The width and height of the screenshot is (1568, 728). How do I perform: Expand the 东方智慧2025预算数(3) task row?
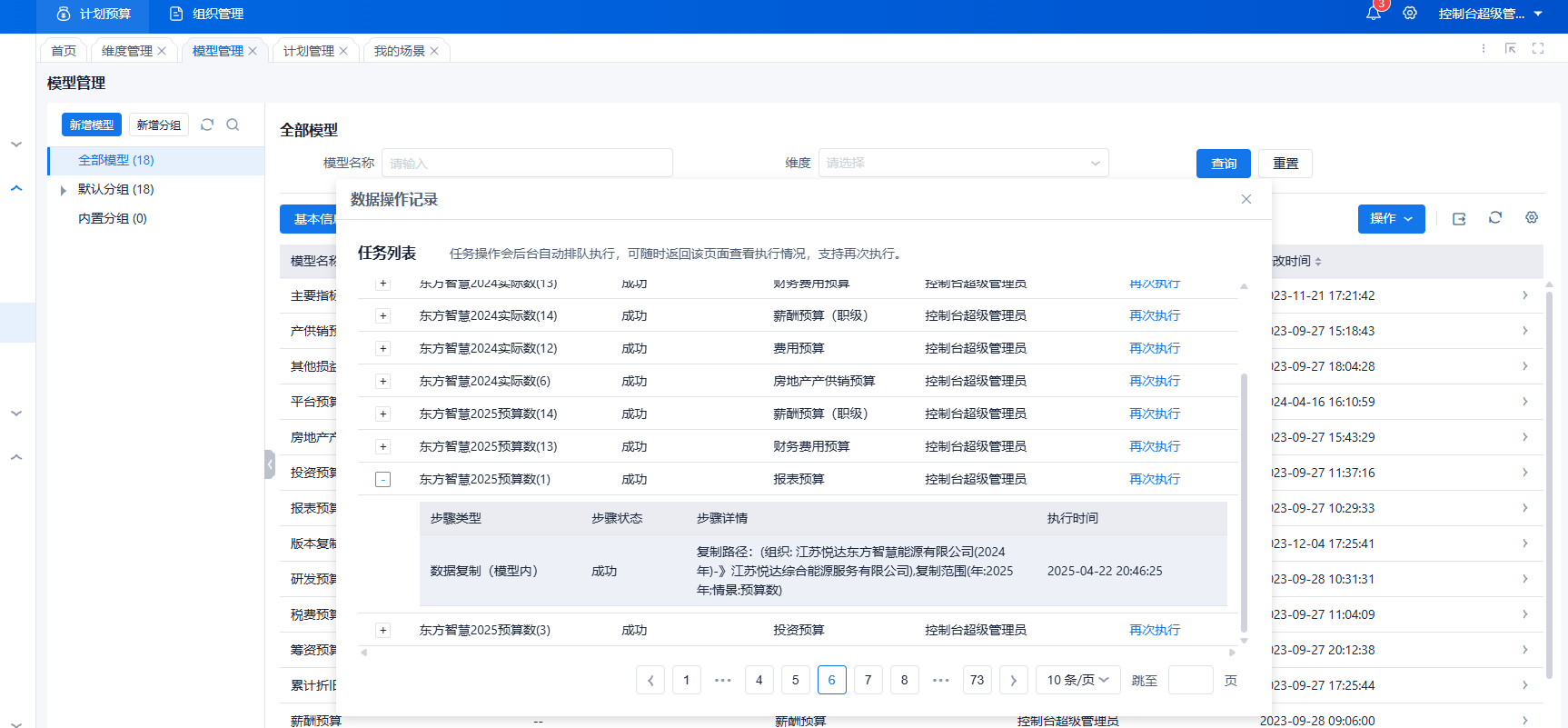(383, 630)
